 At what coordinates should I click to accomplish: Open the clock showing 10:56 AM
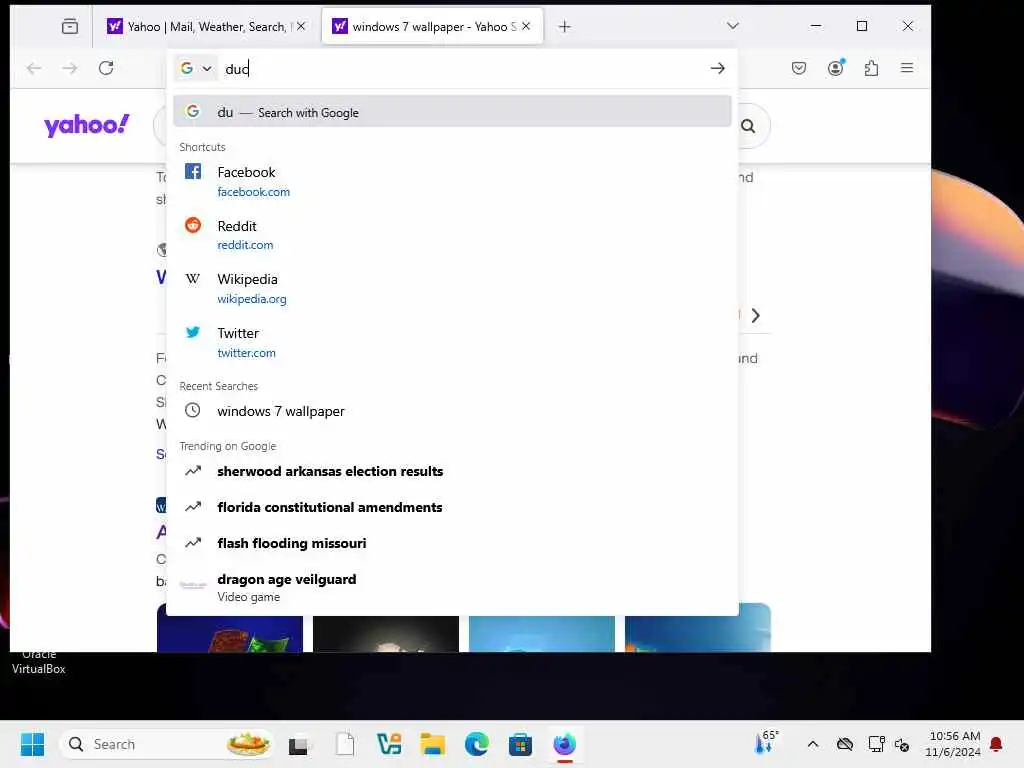coord(953,744)
